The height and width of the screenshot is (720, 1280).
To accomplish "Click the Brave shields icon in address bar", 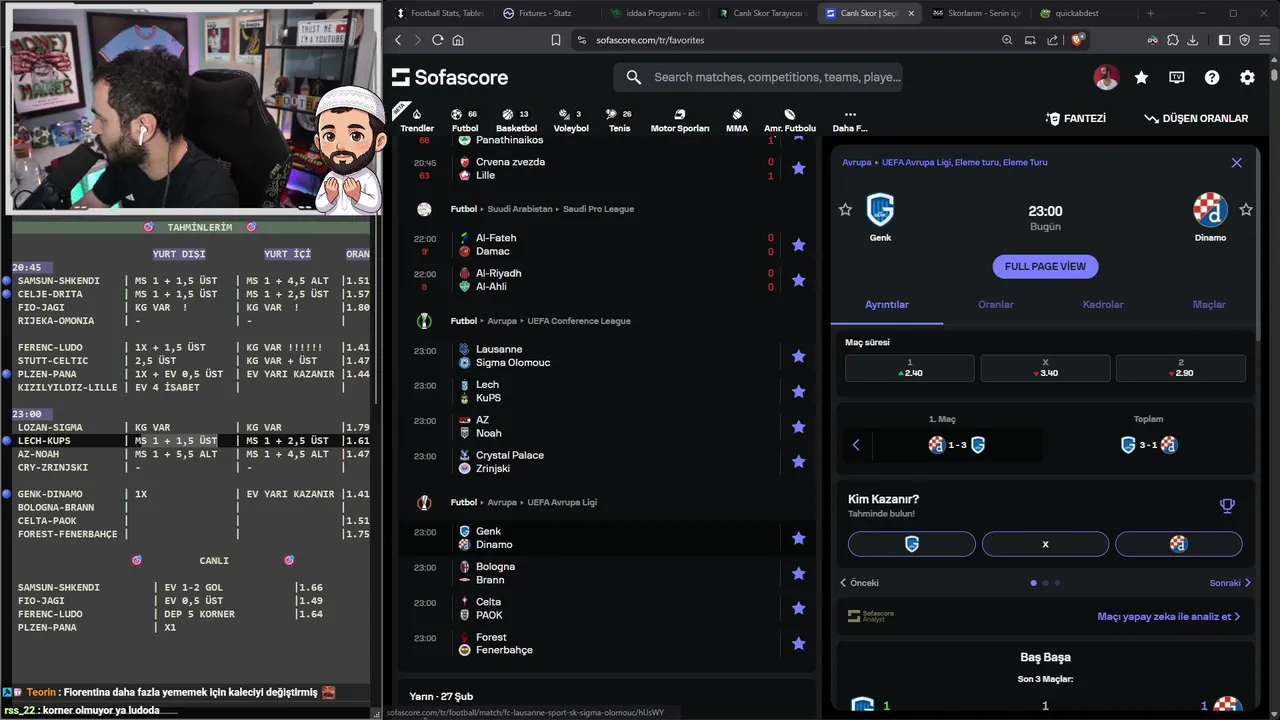I will 1078,40.
